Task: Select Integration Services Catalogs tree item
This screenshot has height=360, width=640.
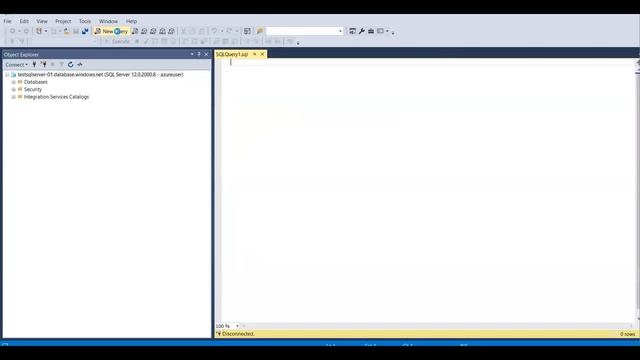Action: [x=56, y=97]
